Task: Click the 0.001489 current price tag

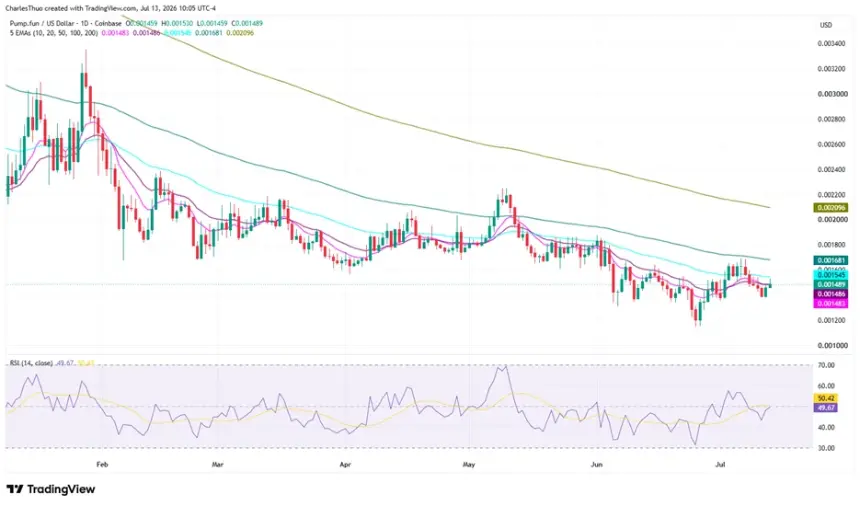Action: 830,284
